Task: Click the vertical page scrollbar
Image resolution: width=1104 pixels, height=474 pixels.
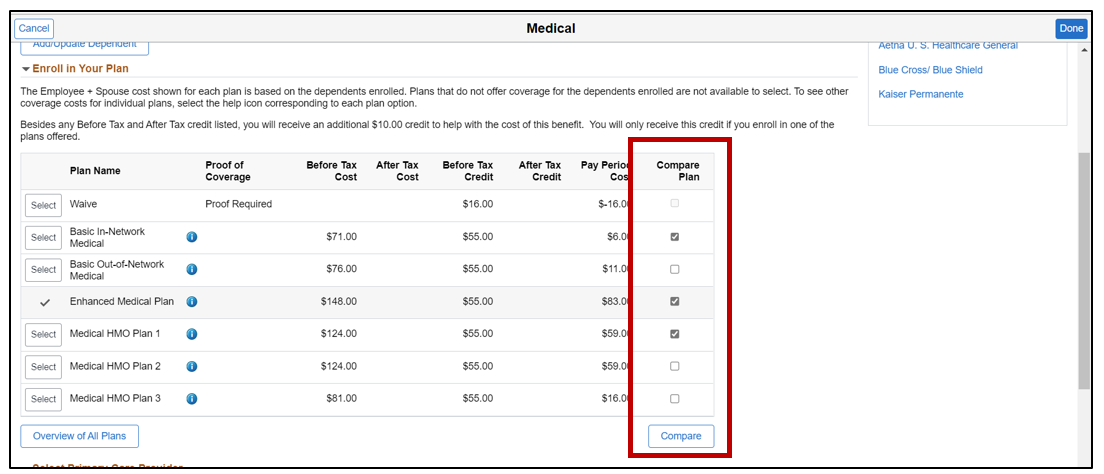Action: pyautogui.click(x=1084, y=270)
